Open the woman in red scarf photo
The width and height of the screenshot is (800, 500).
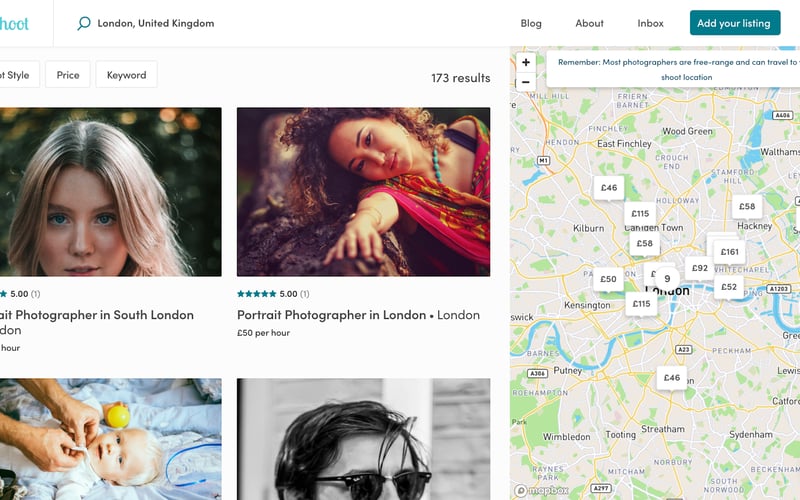tap(363, 192)
